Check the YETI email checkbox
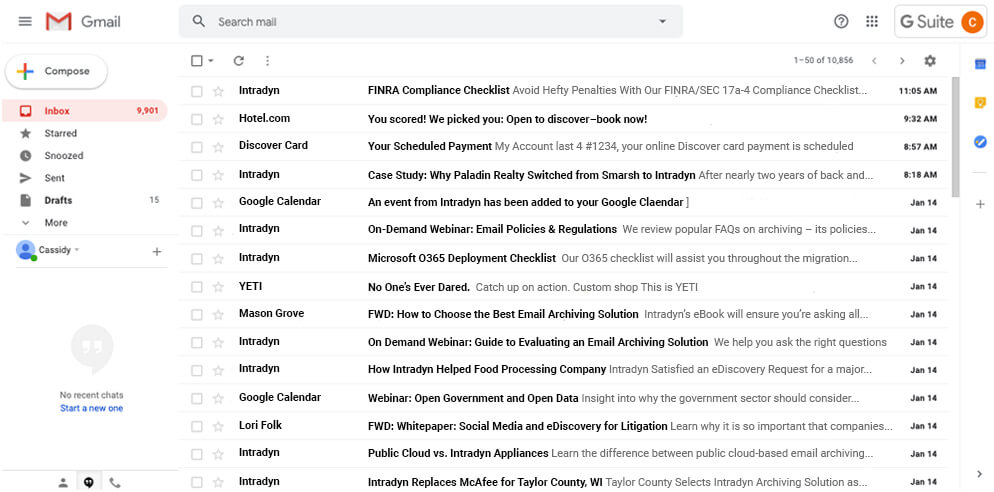 197,287
